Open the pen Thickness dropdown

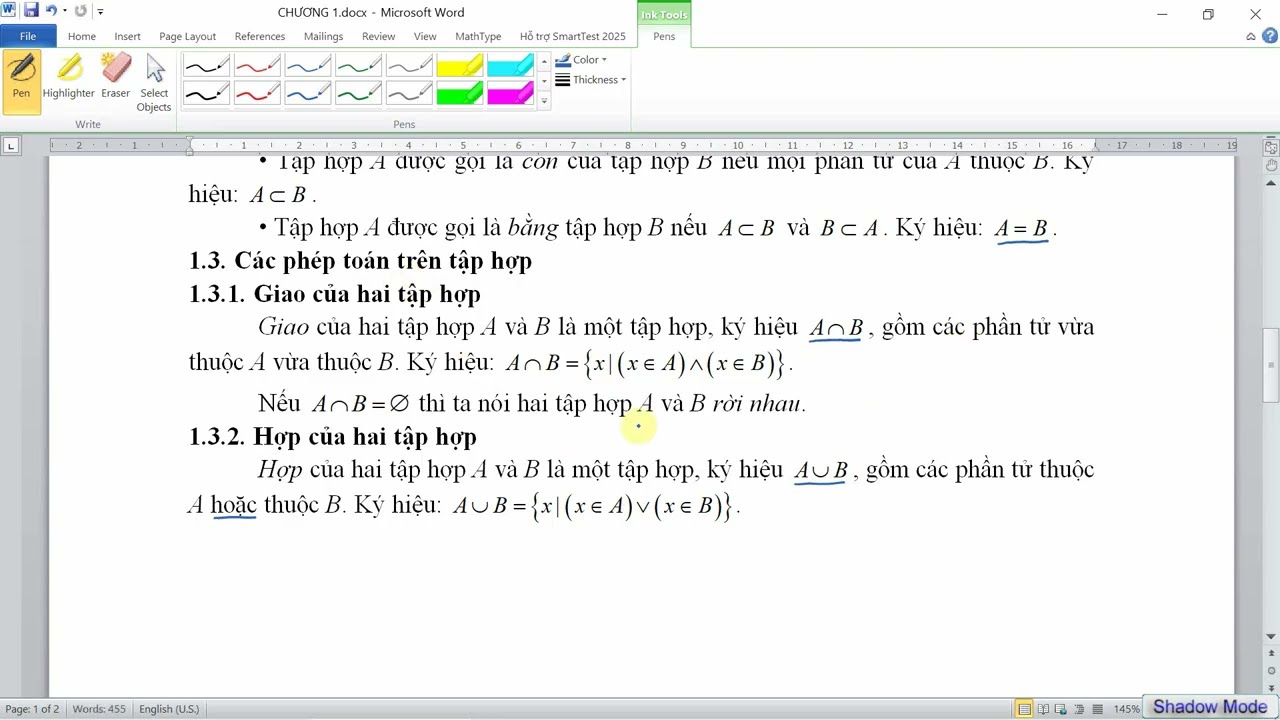coord(590,80)
